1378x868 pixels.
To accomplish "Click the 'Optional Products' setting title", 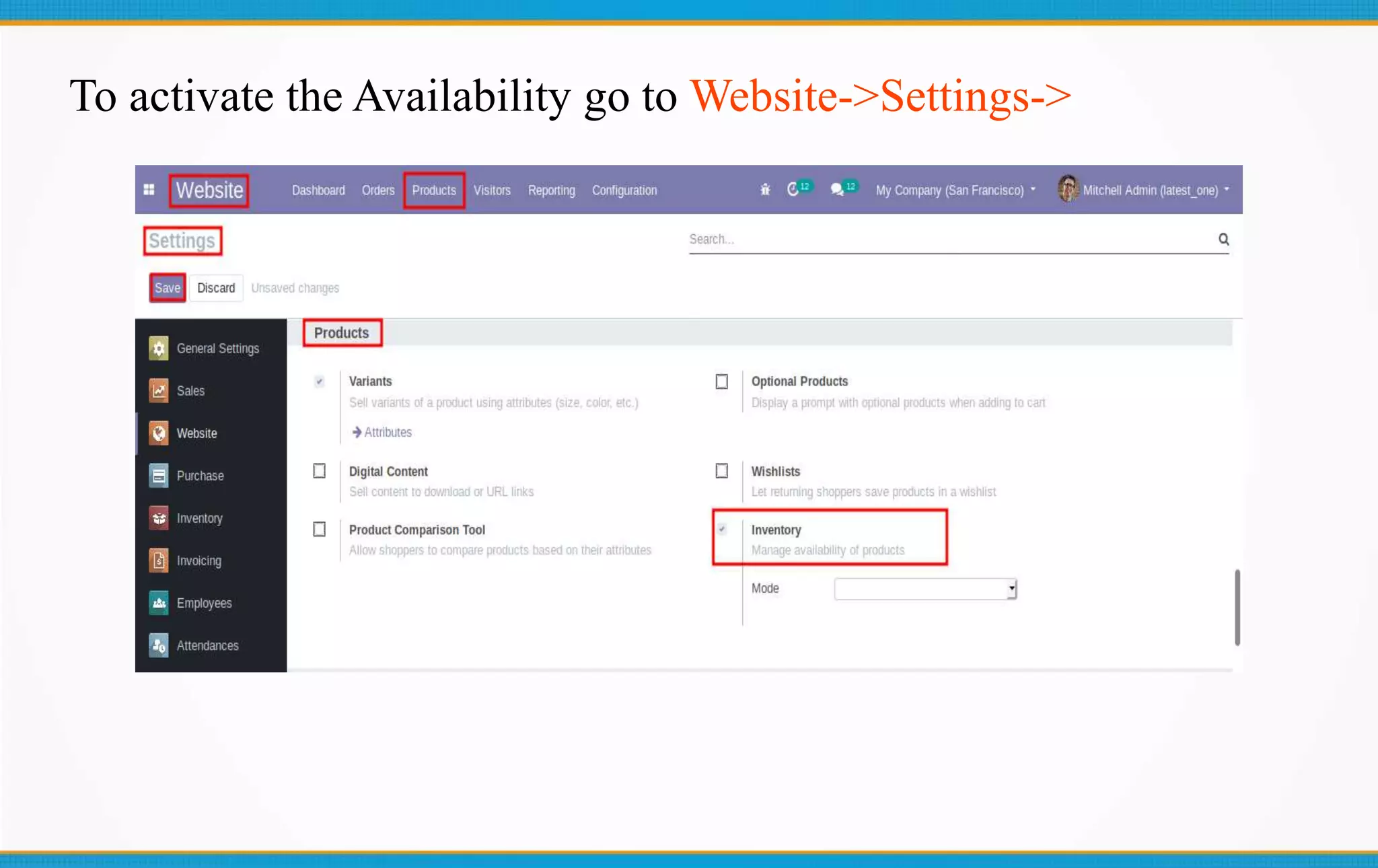I will click(x=799, y=382).
